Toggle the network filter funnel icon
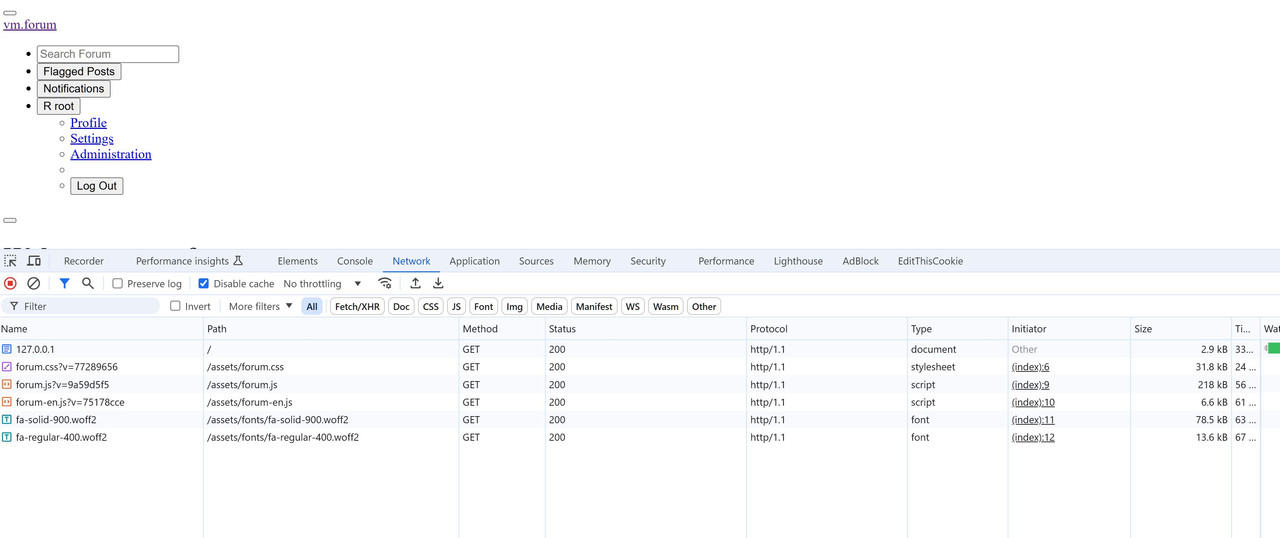1280x538 pixels. click(x=64, y=284)
